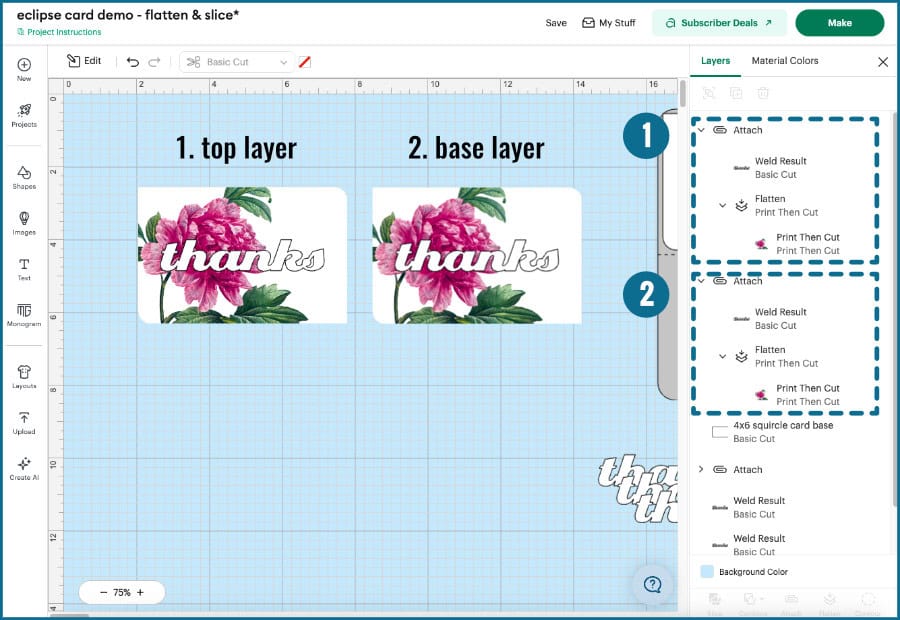Select the top layer flower card on canvas

click(x=242, y=255)
